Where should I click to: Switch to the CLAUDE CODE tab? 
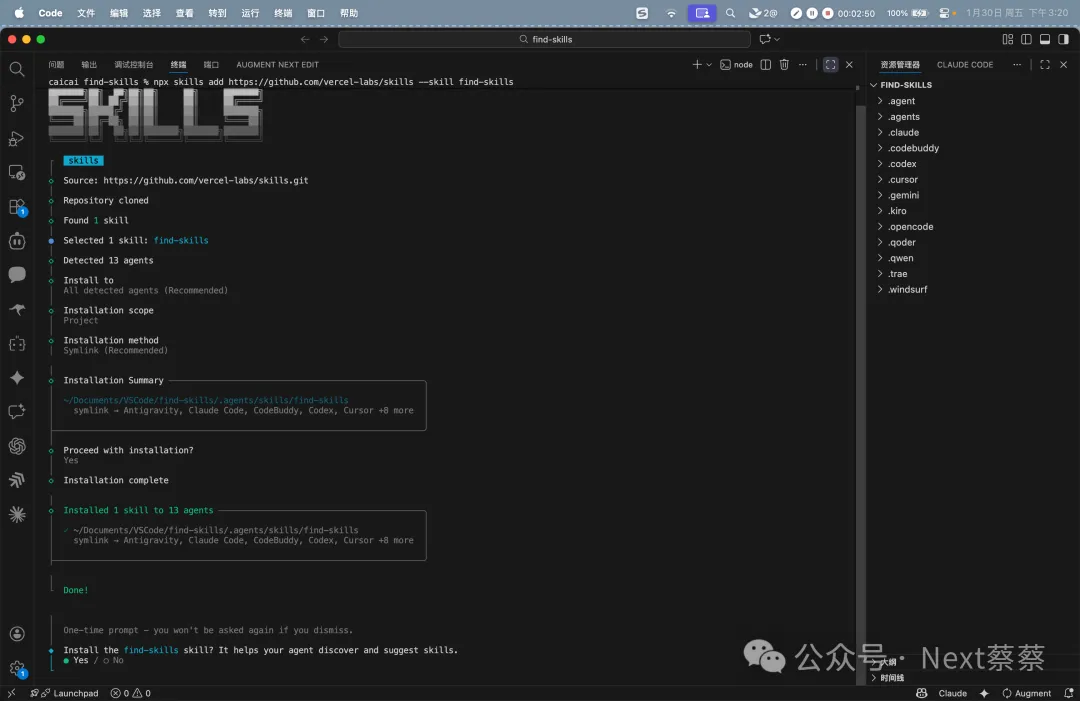tap(965, 65)
